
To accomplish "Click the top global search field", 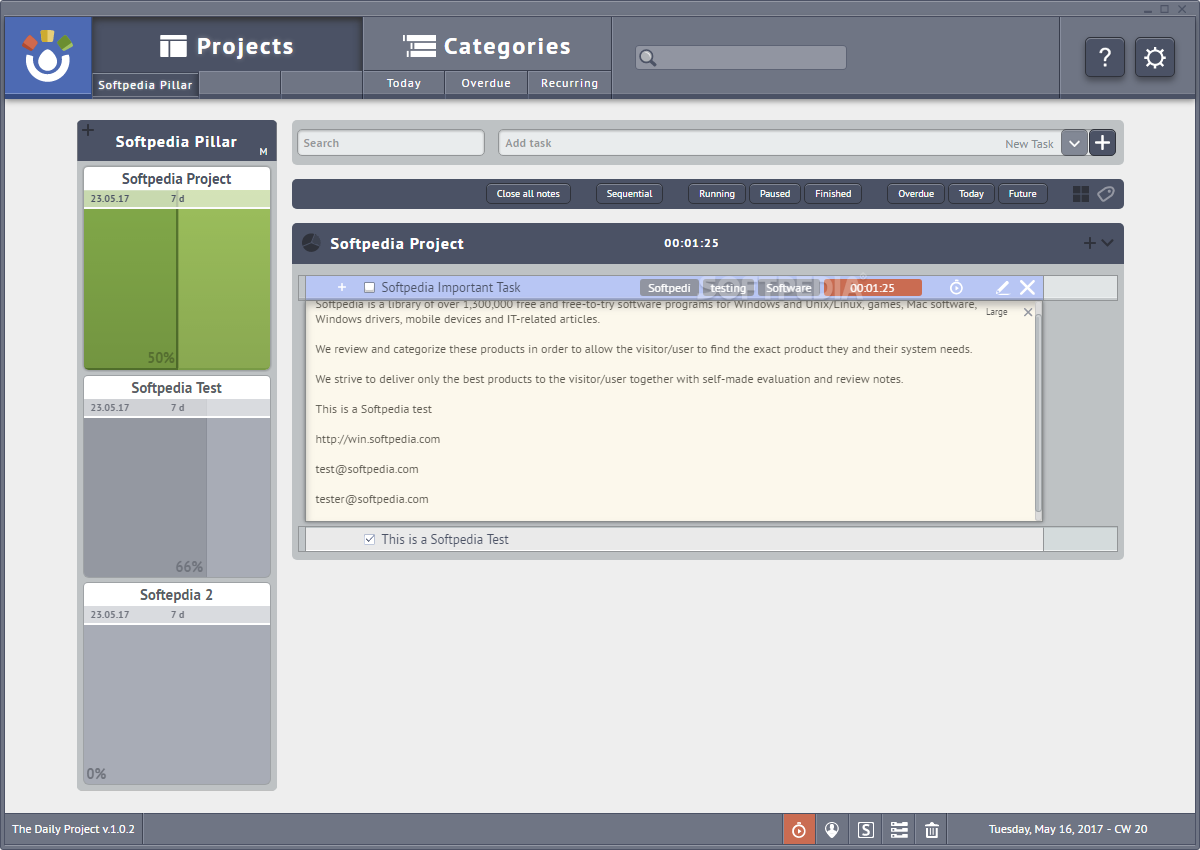I will [741, 58].
